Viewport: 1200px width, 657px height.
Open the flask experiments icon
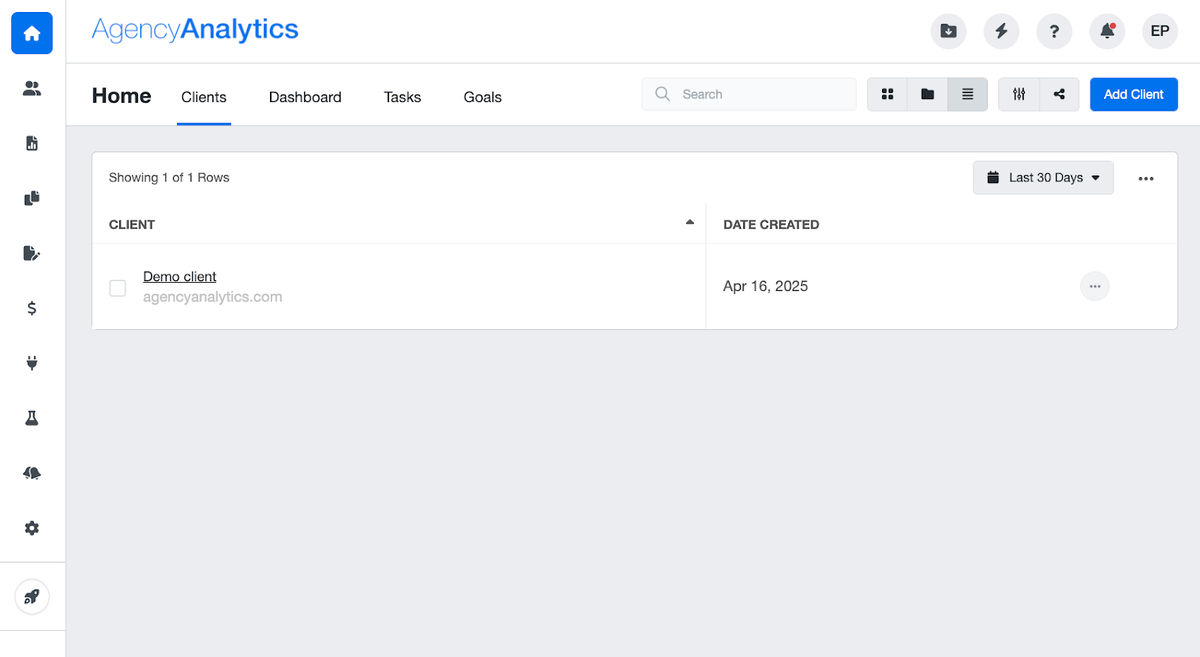[32, 418]
